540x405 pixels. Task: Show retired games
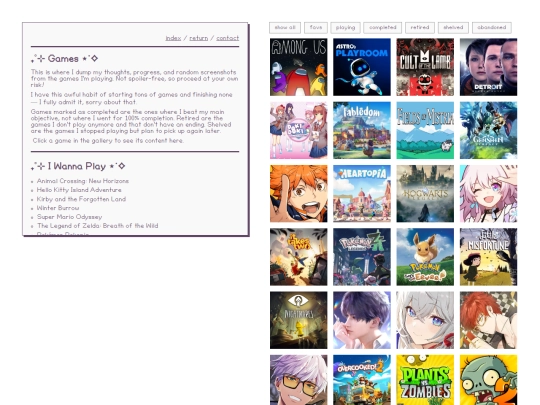point(420,28)
